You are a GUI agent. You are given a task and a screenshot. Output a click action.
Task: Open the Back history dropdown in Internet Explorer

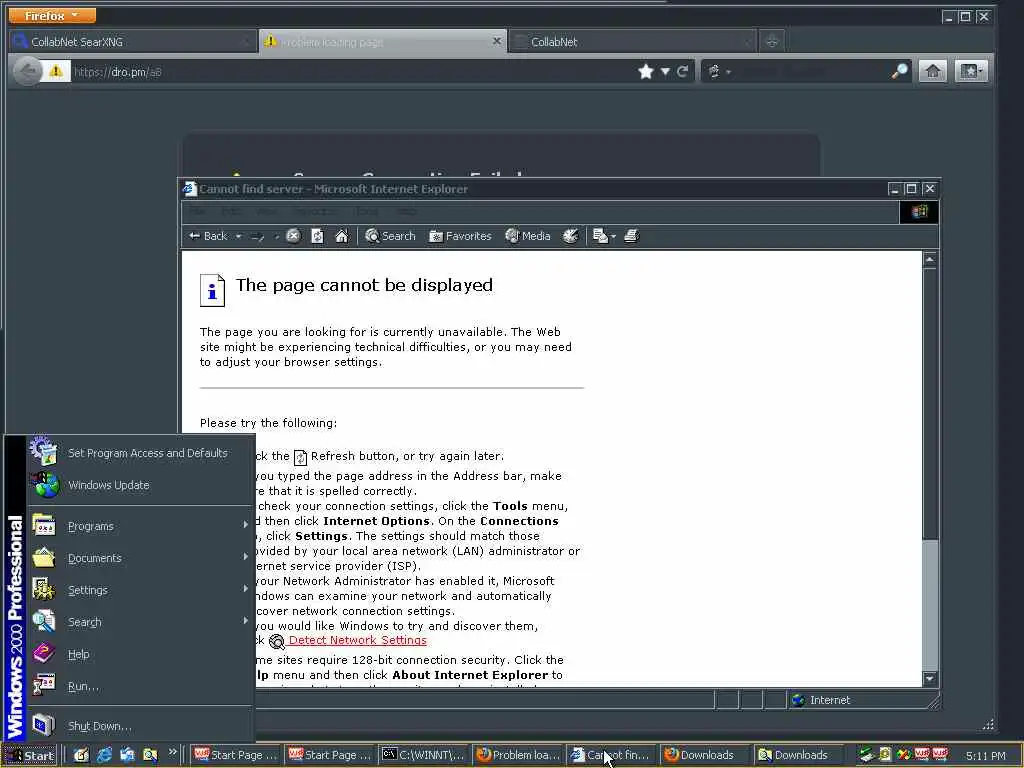click(x=238, y=236)
